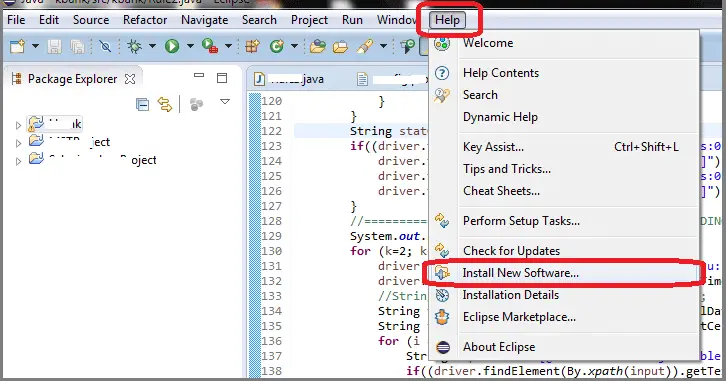The height and width of the screenshot is (381, 726).
Task: Click the Collapse All icon in Package Explorer
Action: (143, 105)
